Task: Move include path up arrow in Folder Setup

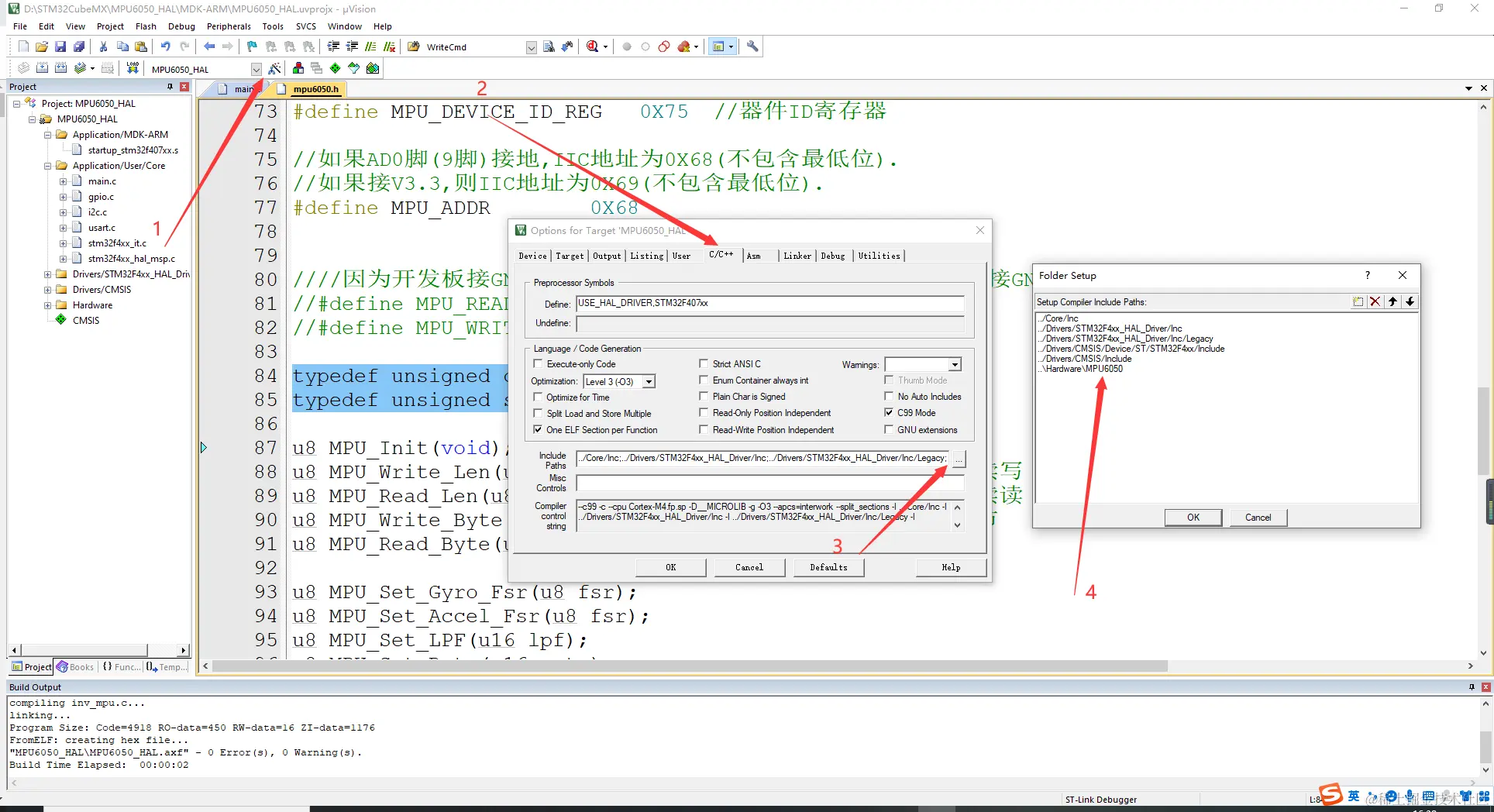Action: pos(1393,301)
